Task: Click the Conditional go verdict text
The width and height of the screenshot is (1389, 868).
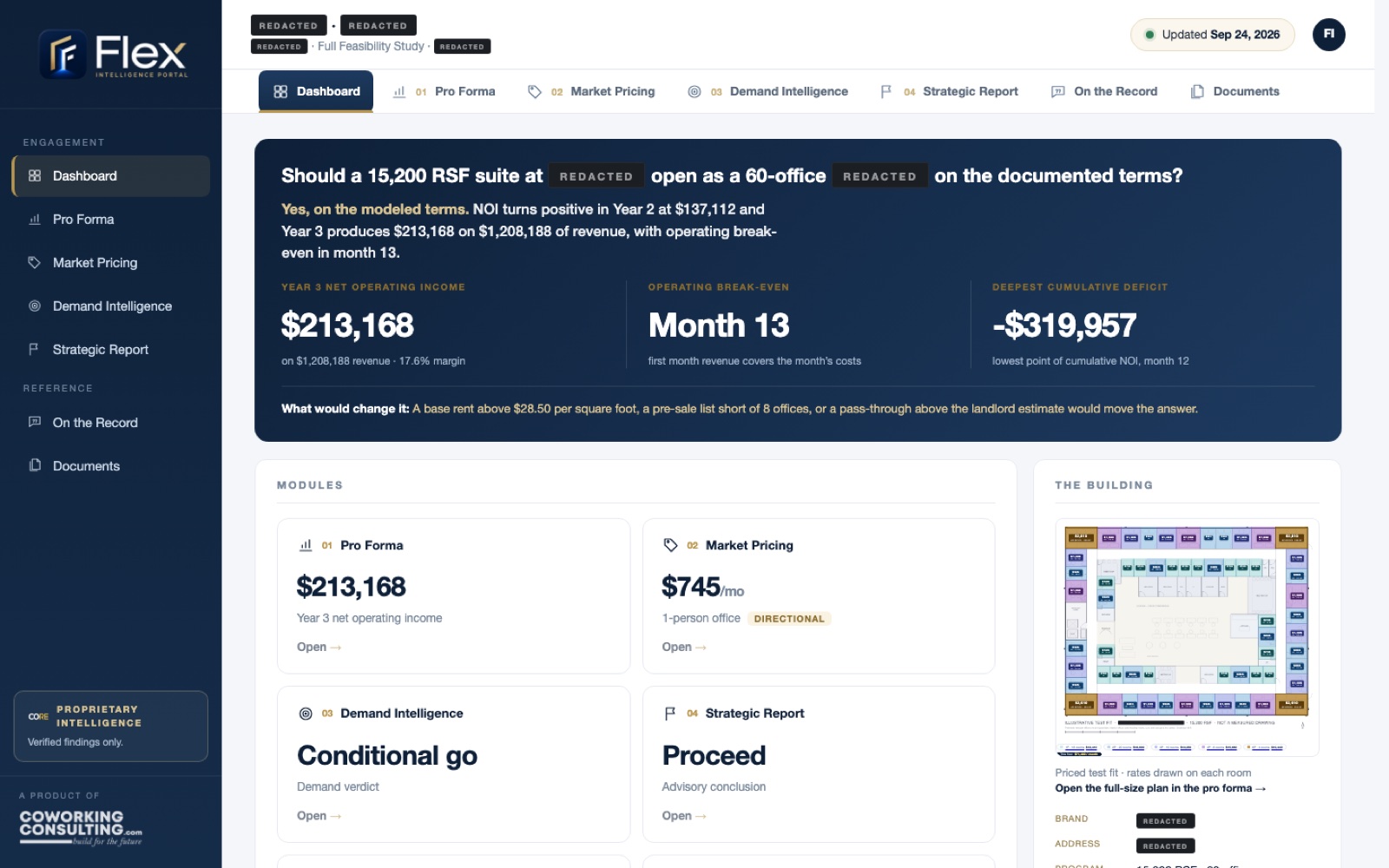Action: (387, 755)
